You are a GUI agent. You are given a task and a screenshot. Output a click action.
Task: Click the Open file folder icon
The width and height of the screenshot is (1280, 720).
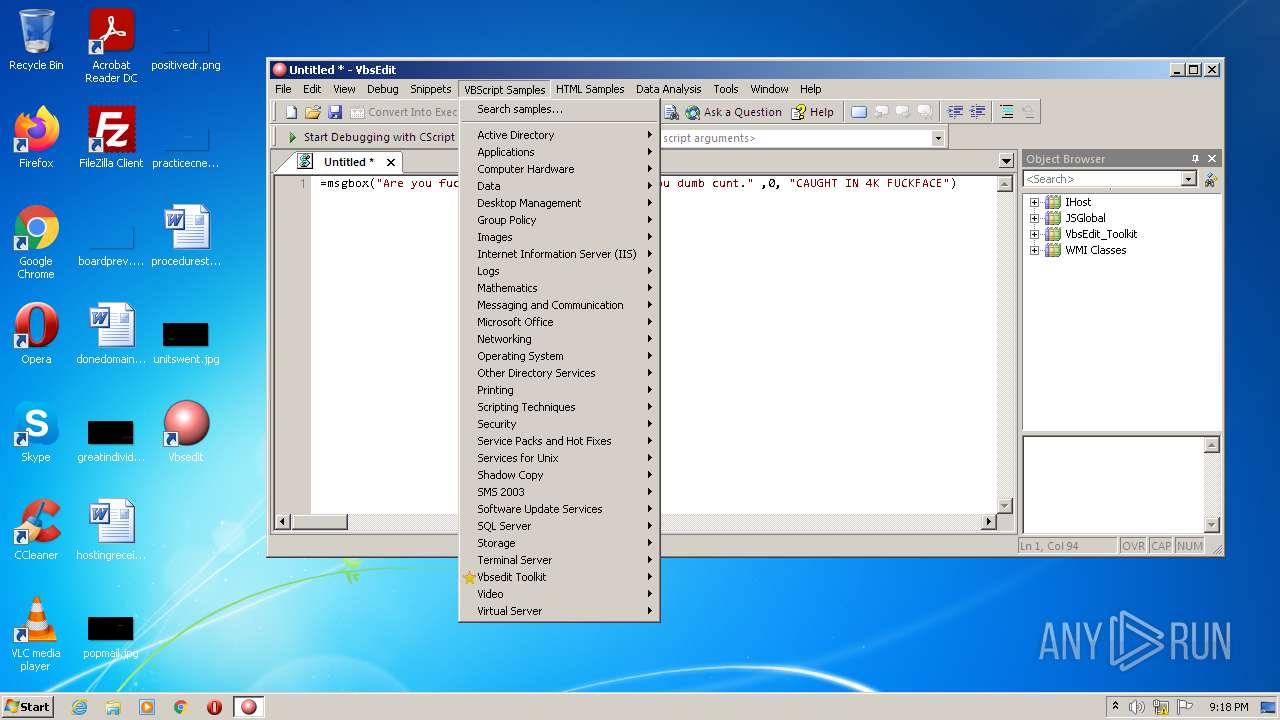(313, 112)
